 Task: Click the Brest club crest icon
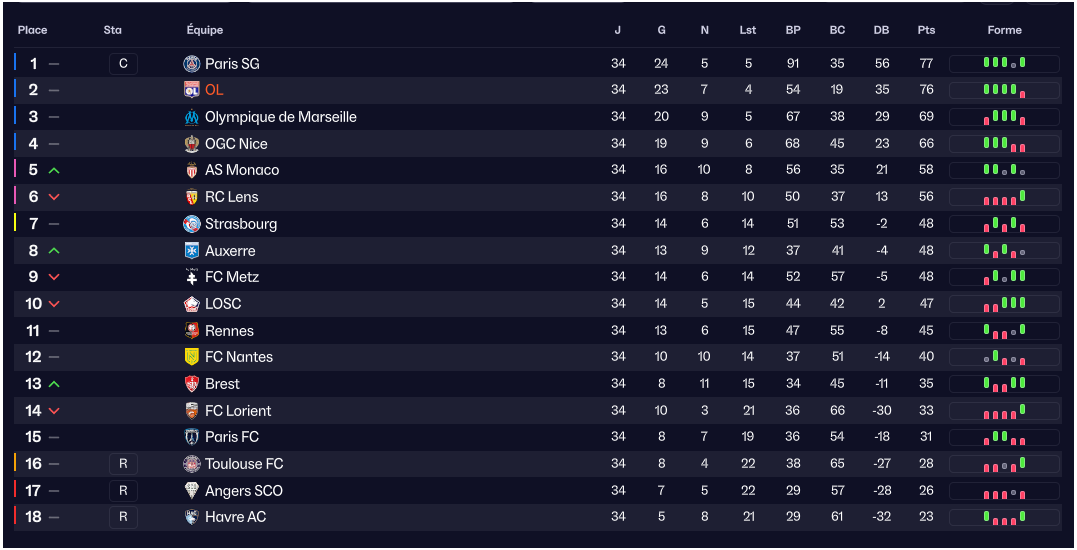pos(192,384)
